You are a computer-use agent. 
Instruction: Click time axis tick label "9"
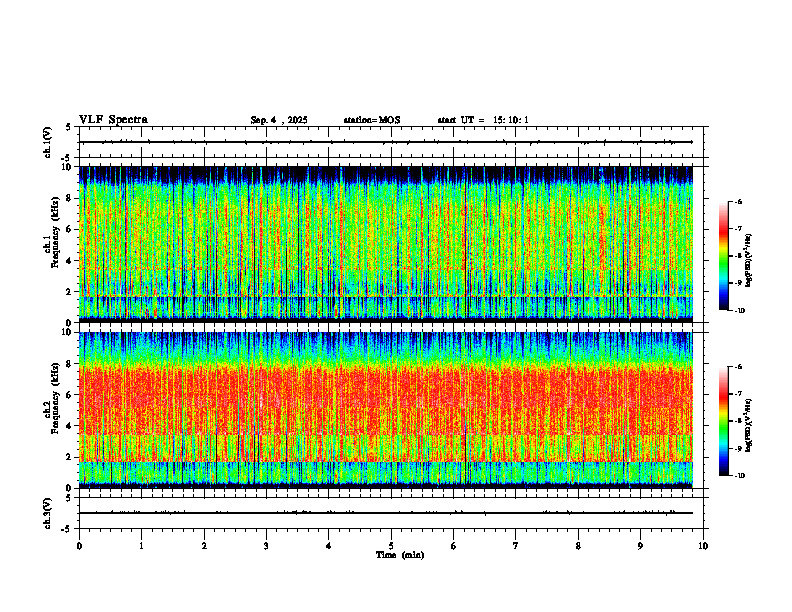[640, 546]
